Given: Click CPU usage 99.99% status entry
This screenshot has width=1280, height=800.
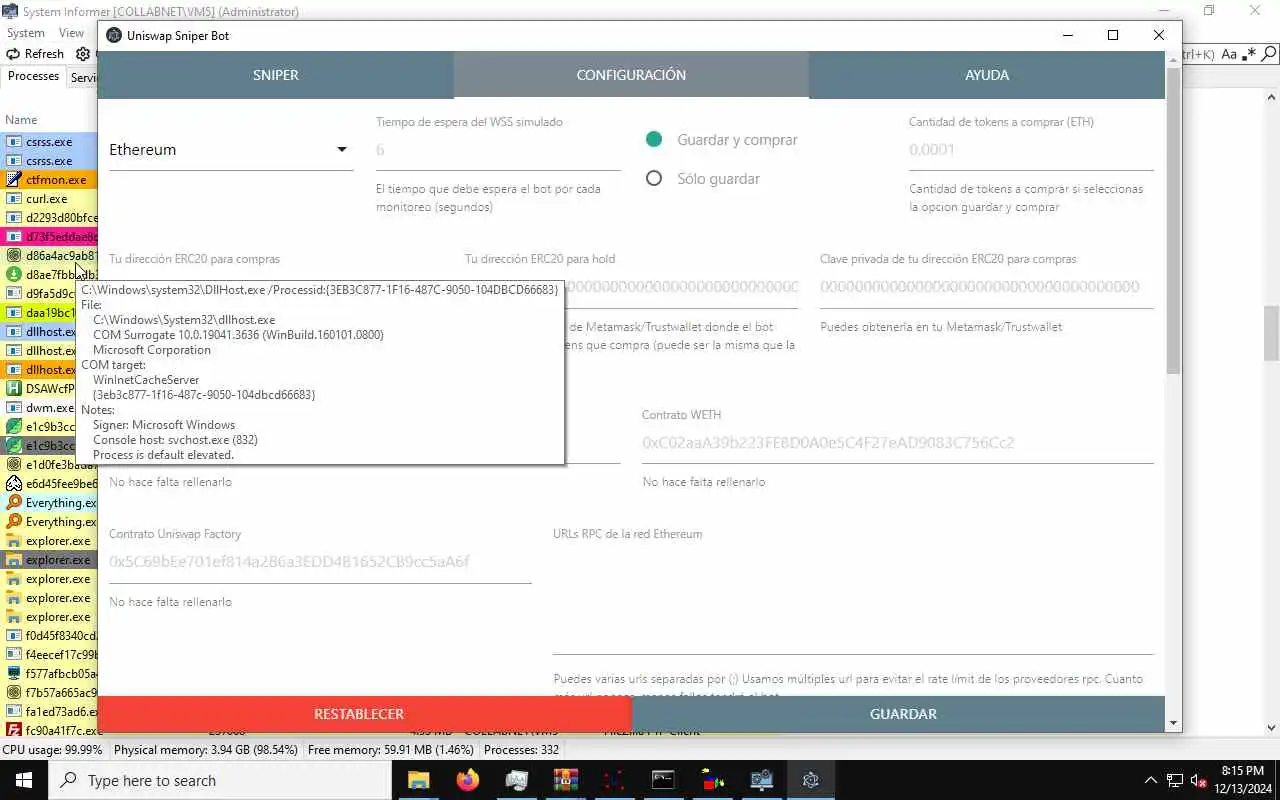Looking at the screenshot, I should tap(52, 749).
